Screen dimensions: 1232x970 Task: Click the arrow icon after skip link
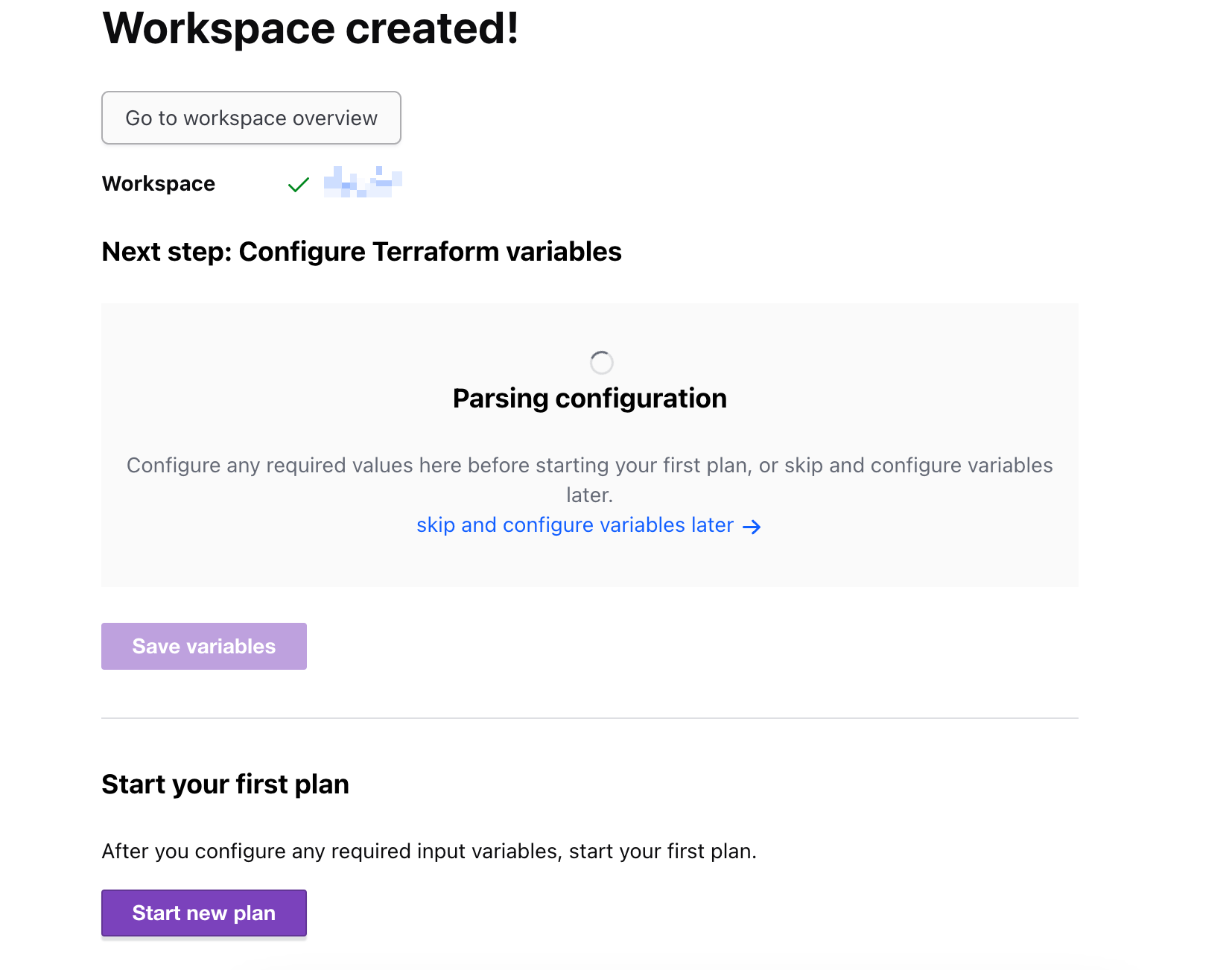[752, 527]
